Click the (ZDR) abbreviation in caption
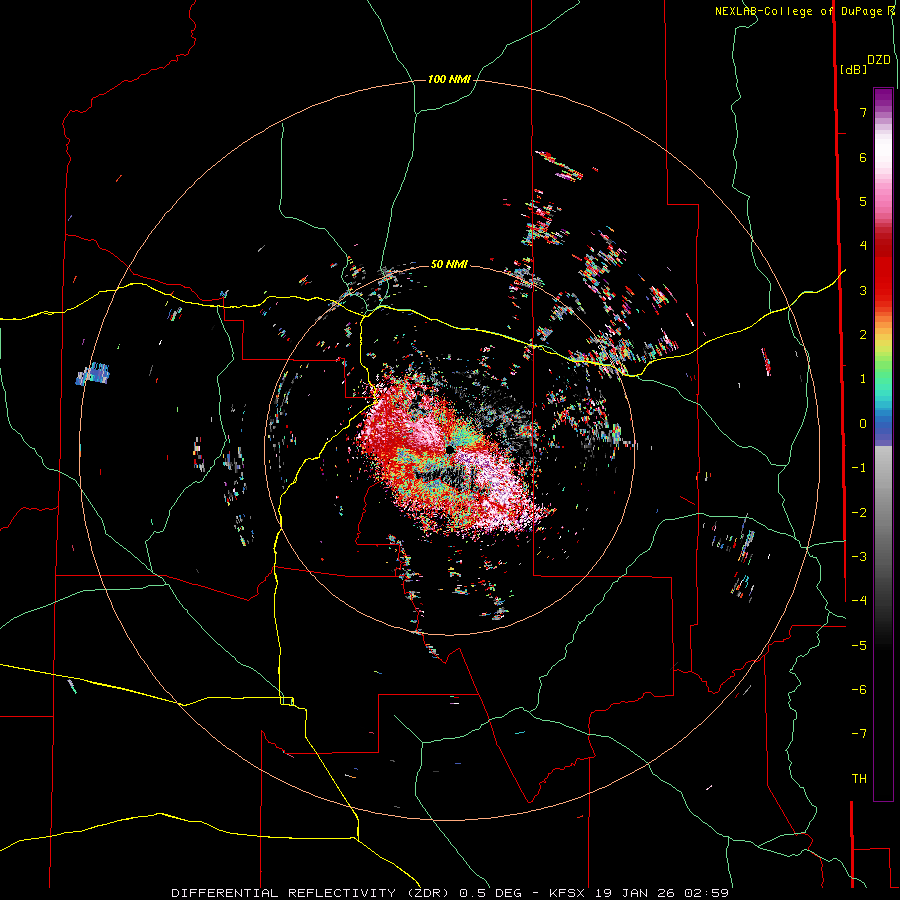 tap(430, 893)
